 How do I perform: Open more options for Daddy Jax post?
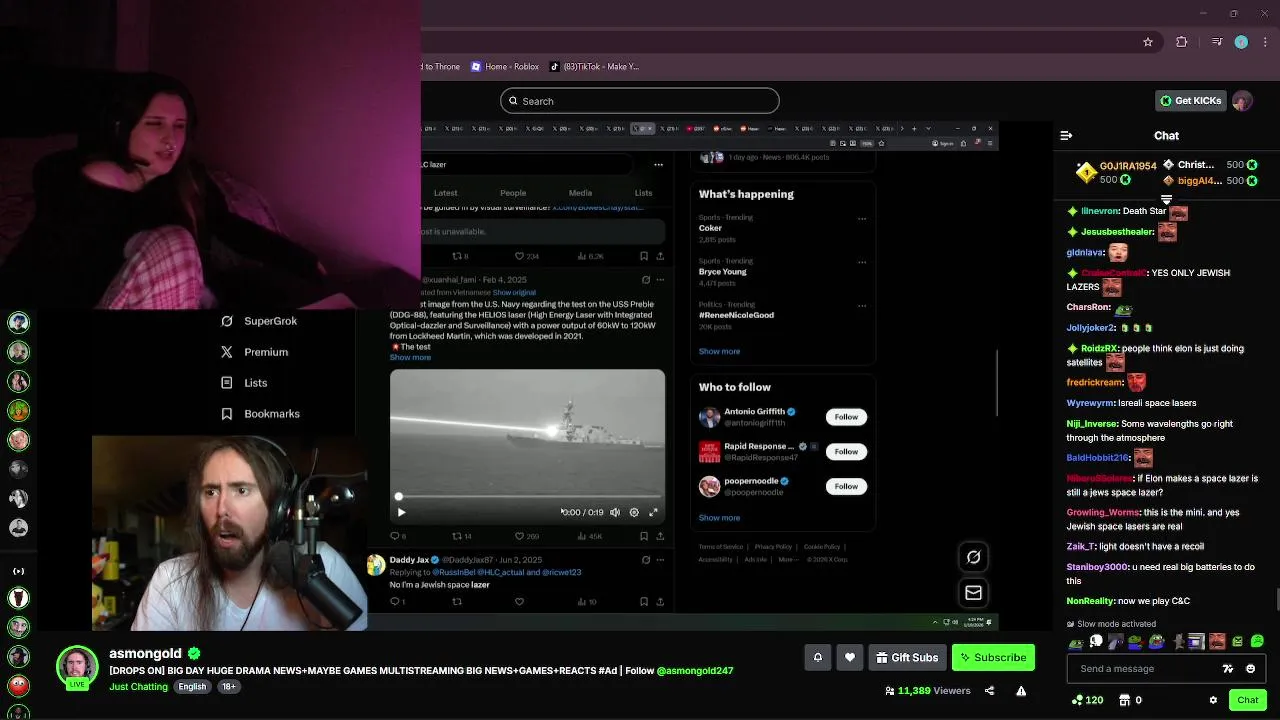659,560
